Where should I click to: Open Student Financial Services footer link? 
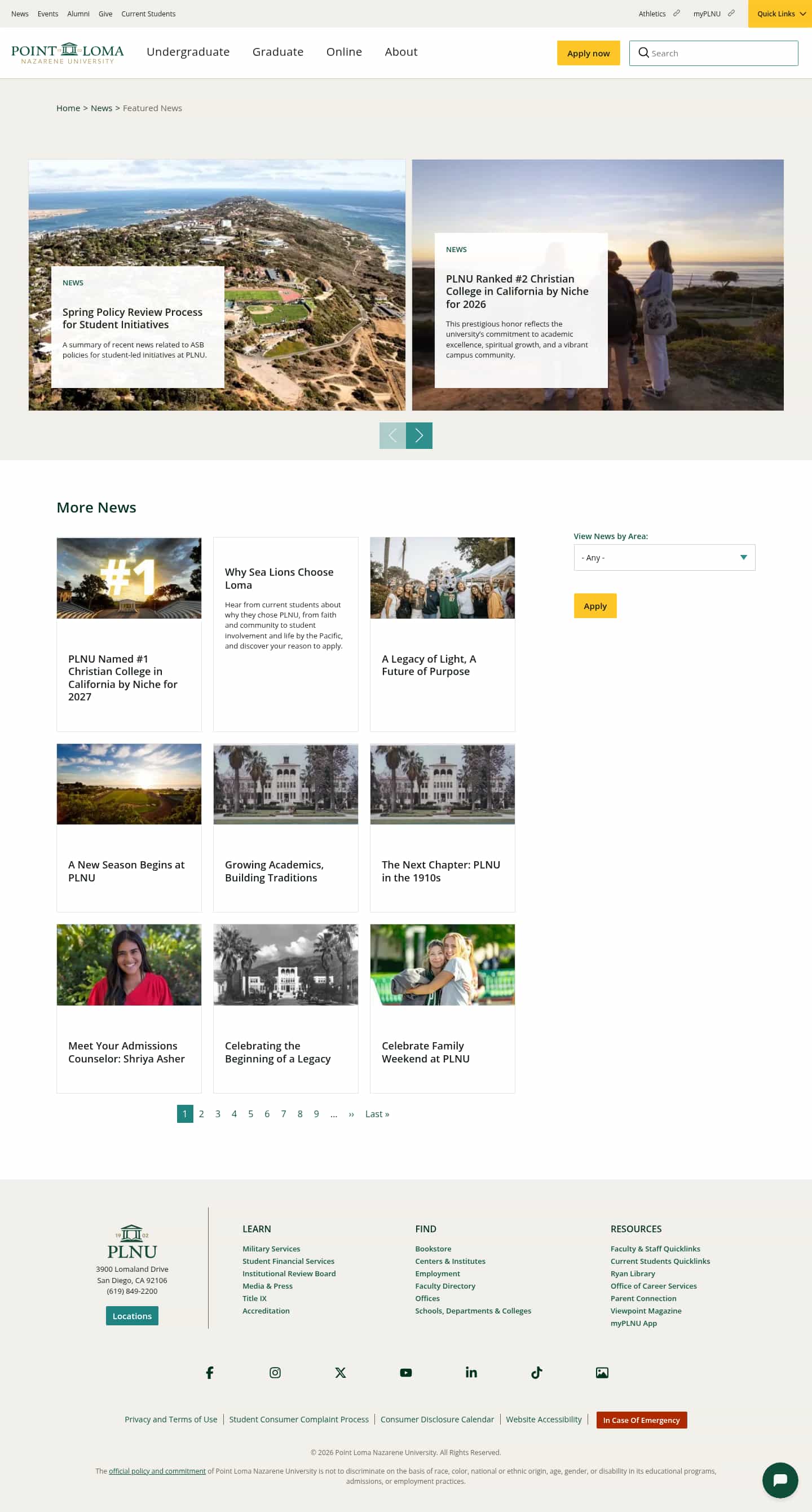tap(288, 1261)
